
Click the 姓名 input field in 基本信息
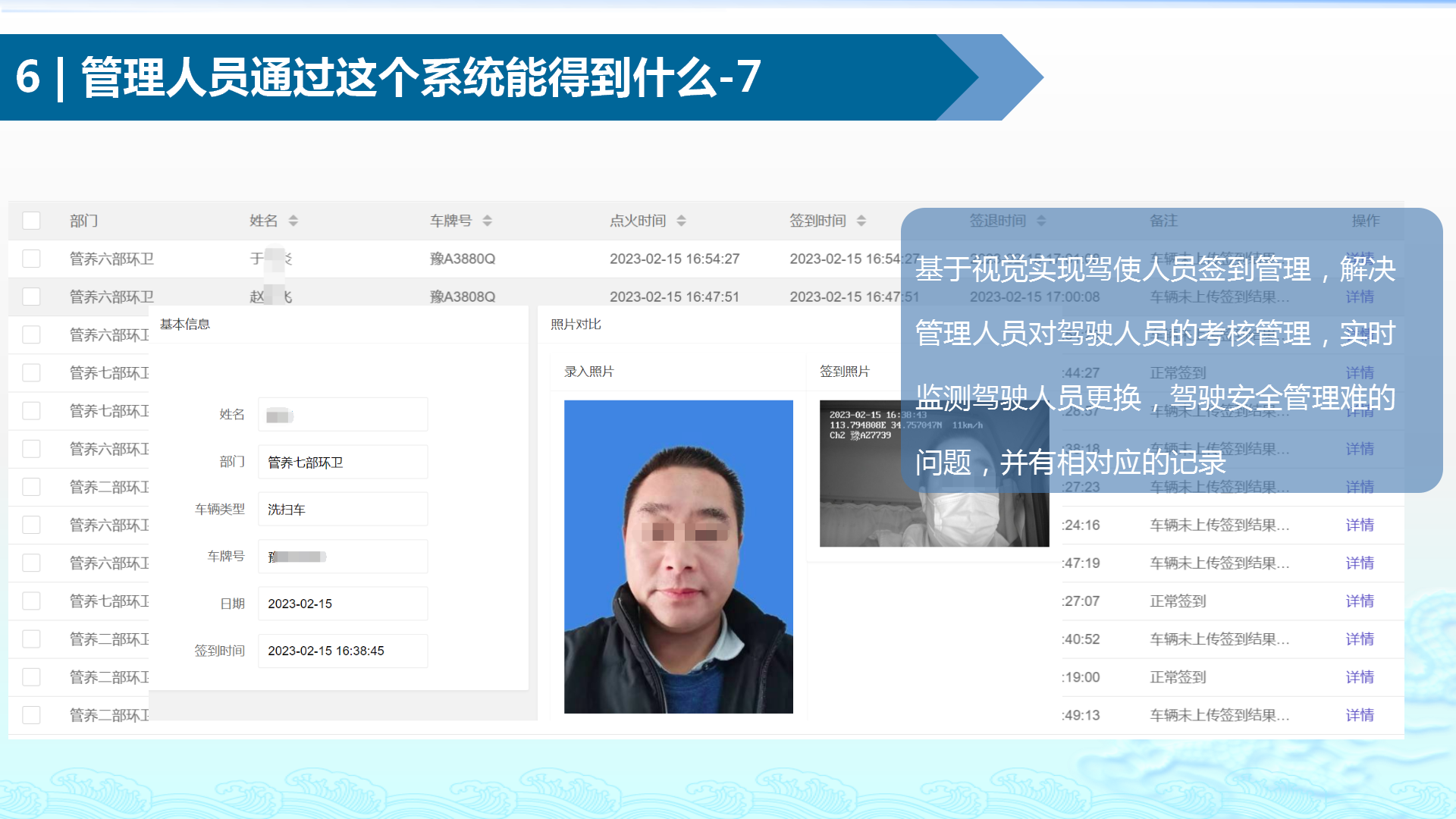point(343,415)
